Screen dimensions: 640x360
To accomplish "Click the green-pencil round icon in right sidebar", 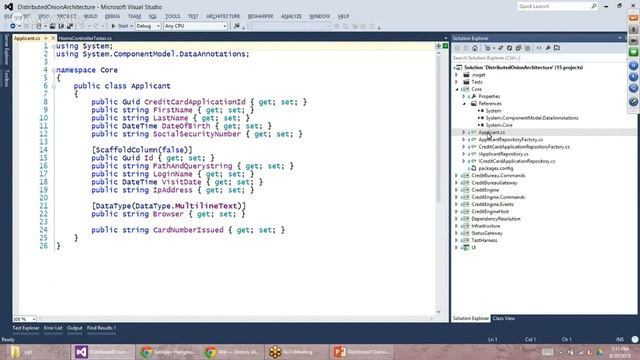I will point(633,102).
